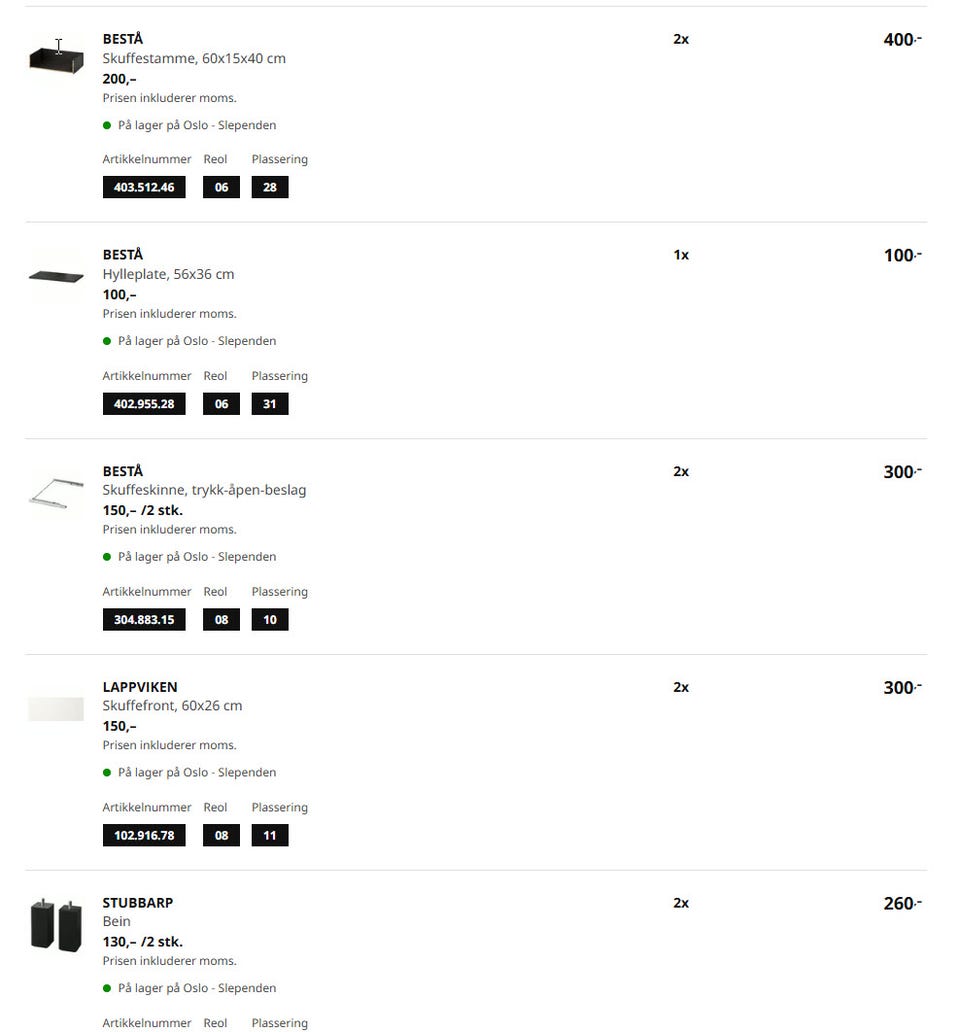The width and height of the screenshot is (960, 1032).
Task: Open the white LAPPVIKEN drawer front thumbnail
Action: pyautogui.click(x=56, y=709)
